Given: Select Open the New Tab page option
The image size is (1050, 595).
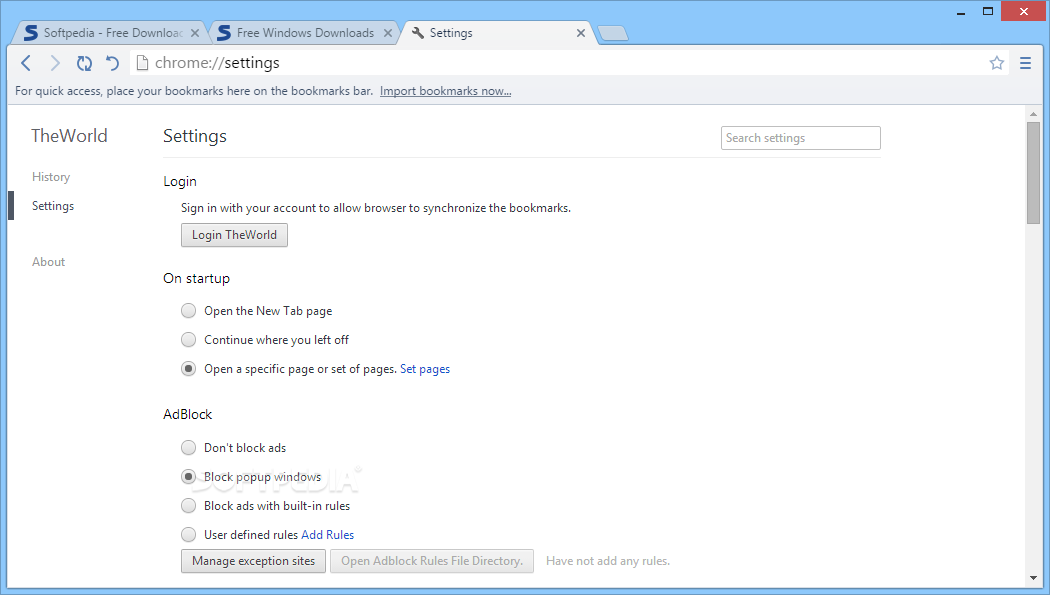Looking at the screenshot, I should click(189, 311).
